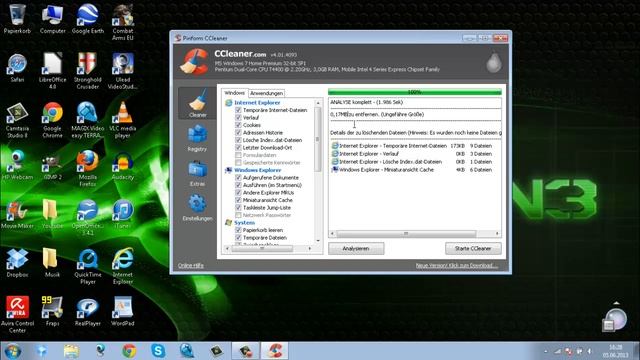Toggle Aufgerufene Dokumente checkbox
The image size is (640, 360).
(238, 178)
